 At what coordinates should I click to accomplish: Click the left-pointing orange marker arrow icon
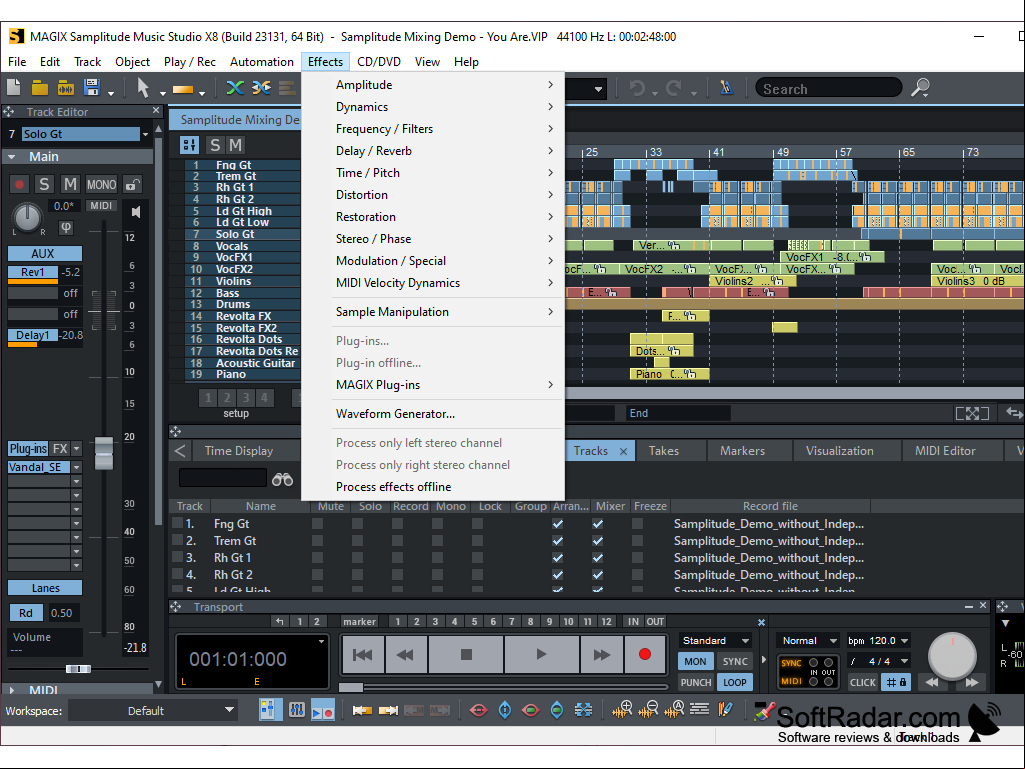tap(362, 709)
